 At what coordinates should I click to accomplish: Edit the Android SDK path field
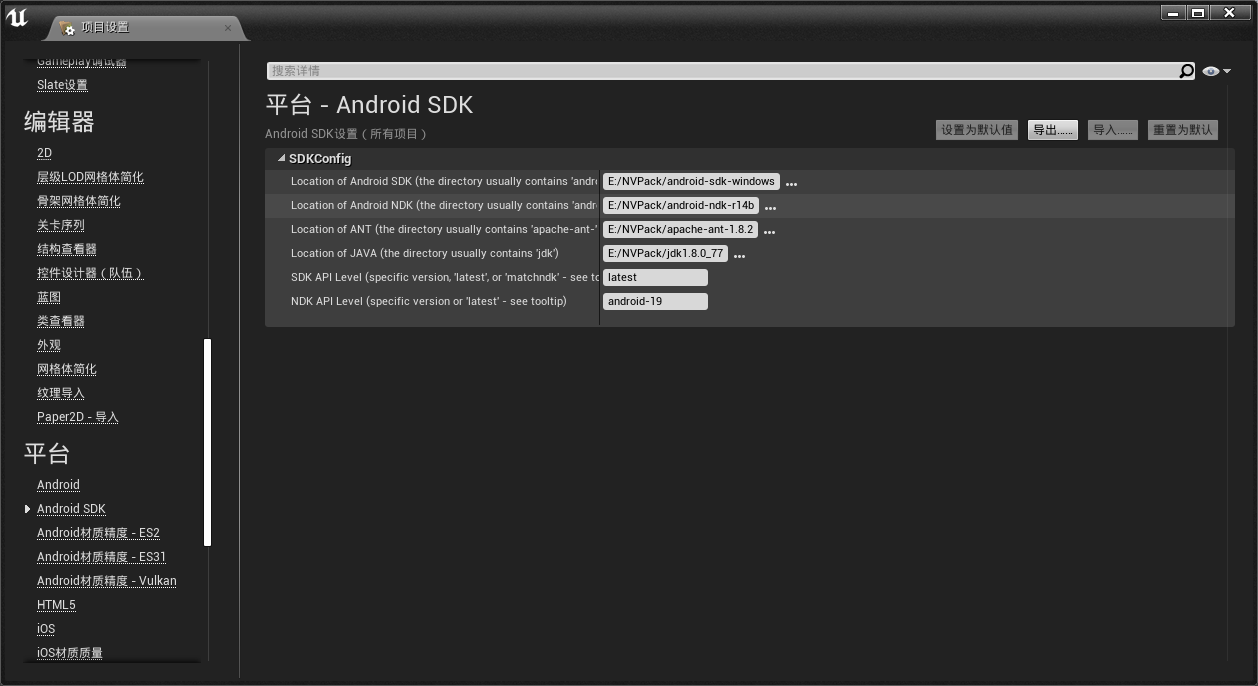[x=691, y=181]
